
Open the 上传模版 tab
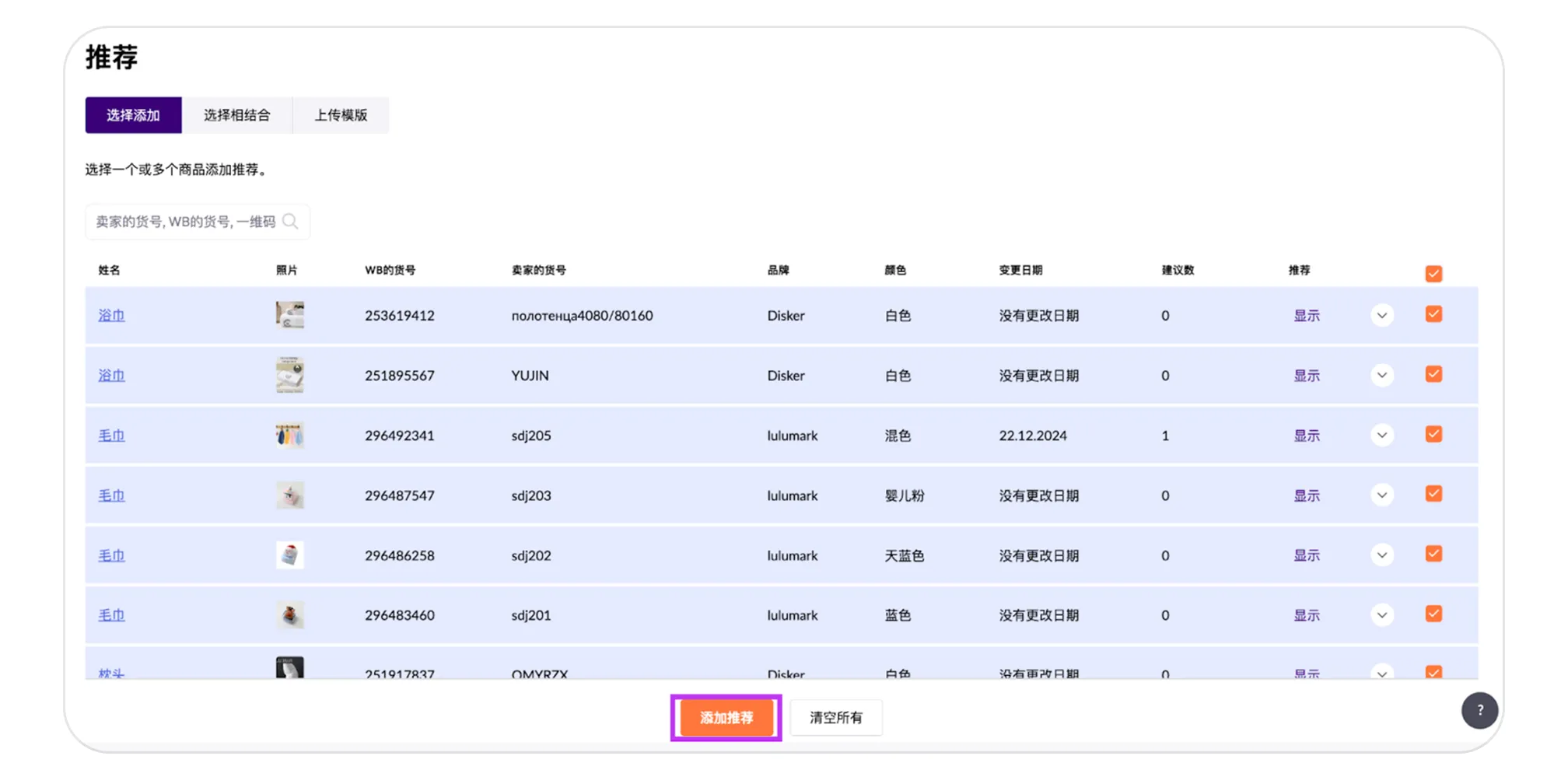[341, 115]
